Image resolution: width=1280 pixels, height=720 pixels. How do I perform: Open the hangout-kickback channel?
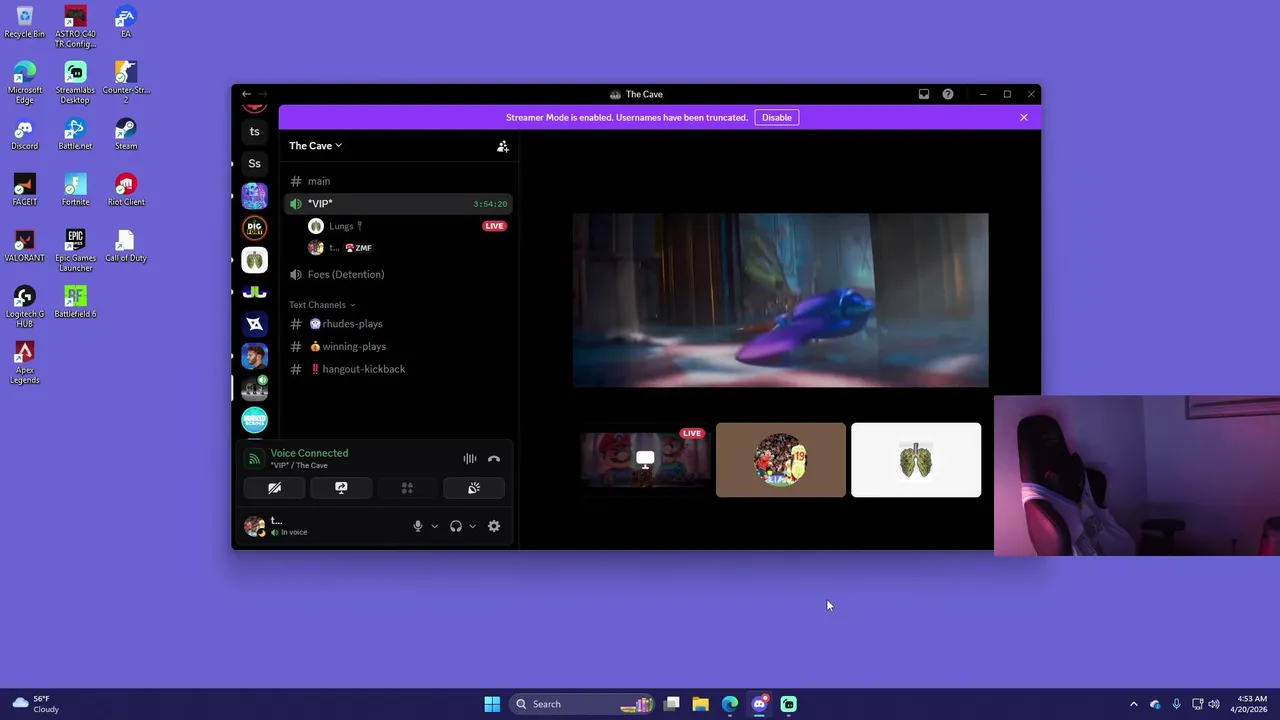[398, 369]
